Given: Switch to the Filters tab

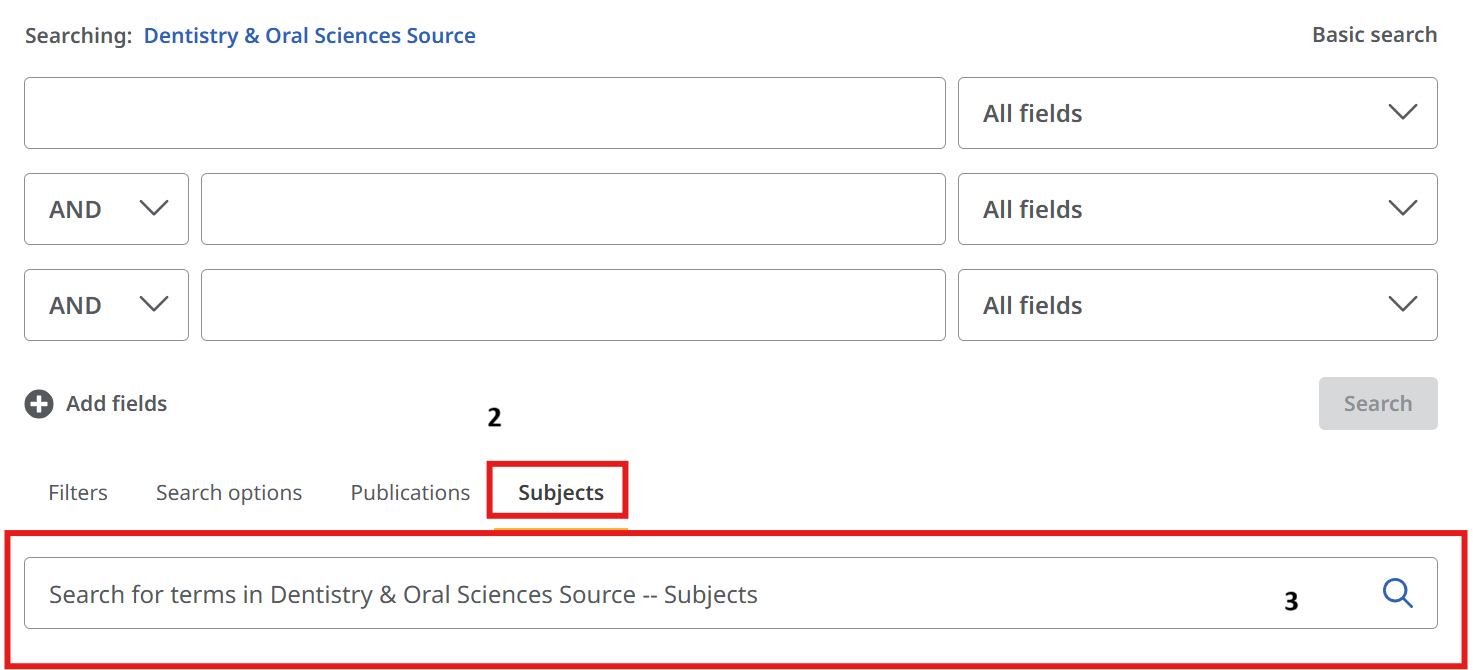Looking at the screenshot, I should 78,493.
